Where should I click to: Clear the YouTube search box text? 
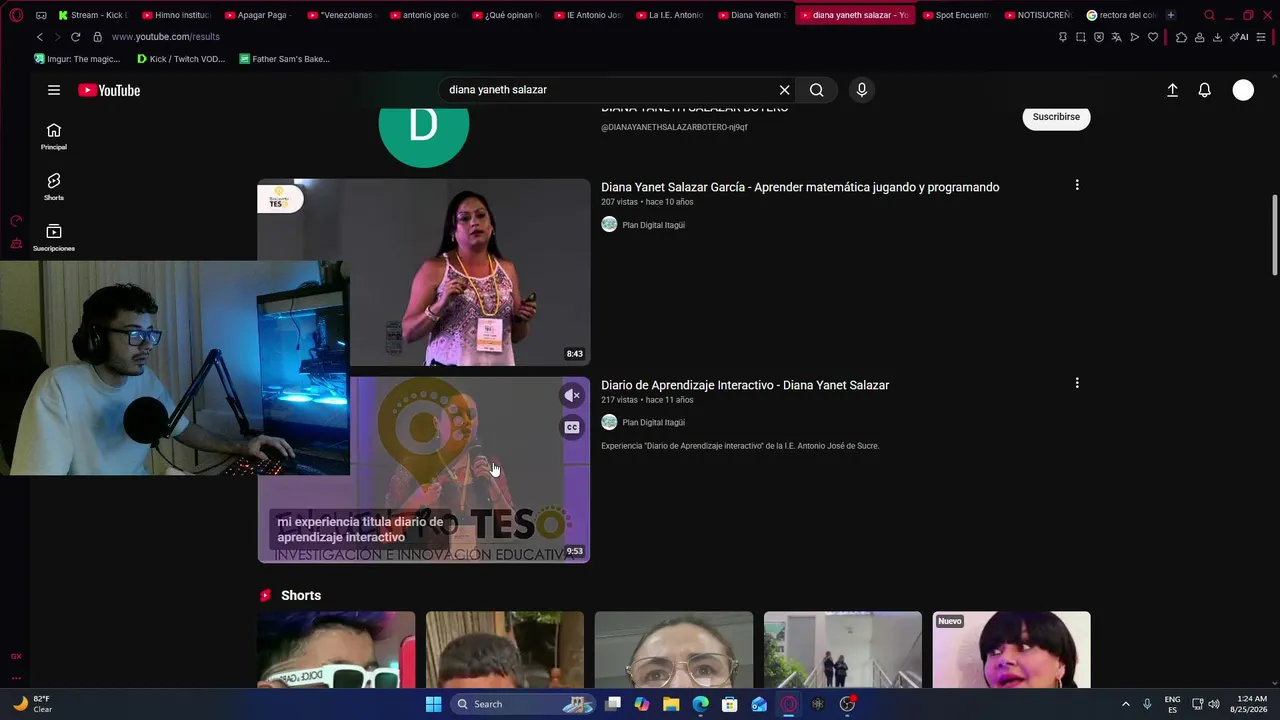[785, 90]
